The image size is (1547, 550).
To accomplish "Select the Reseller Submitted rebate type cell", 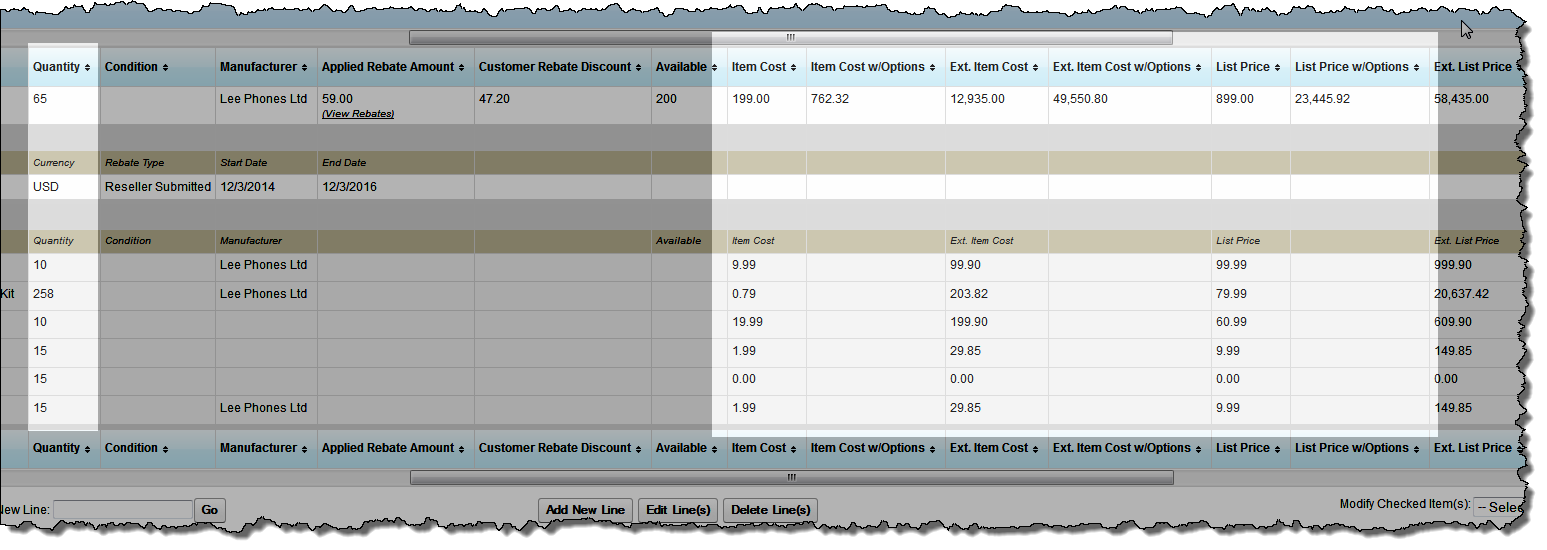I will (x=158, y=187).
